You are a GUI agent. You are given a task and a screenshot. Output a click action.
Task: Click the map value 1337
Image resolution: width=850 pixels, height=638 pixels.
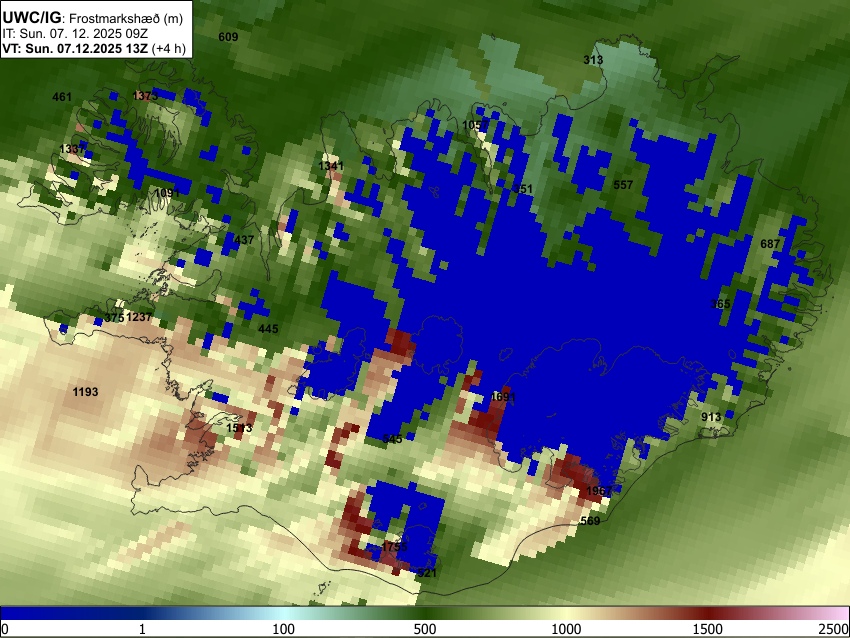[x=73, y=149]
